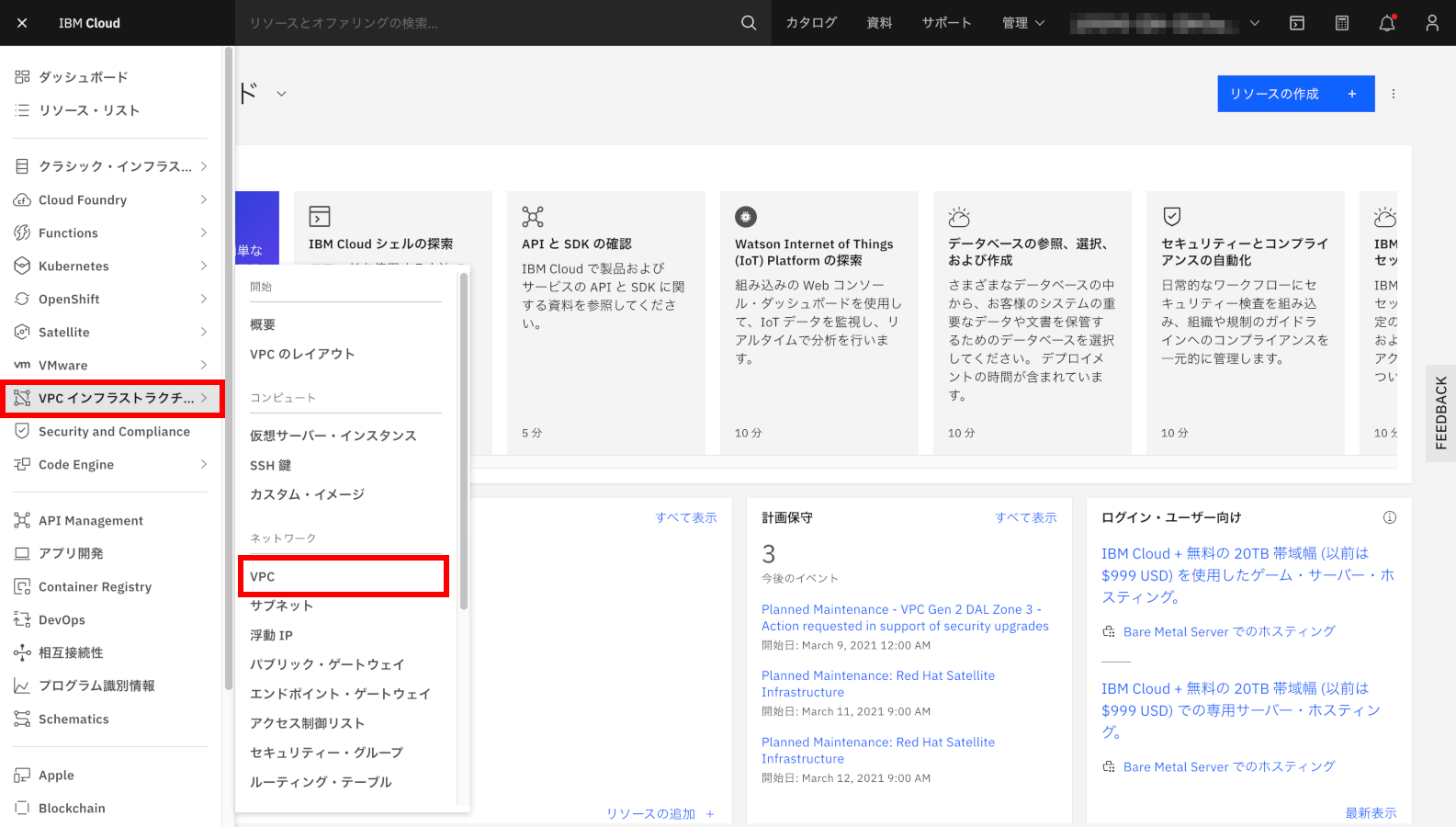Click the ダッシュボード icon in the sidebar
1456x827 pixels.
pos(22,77)
